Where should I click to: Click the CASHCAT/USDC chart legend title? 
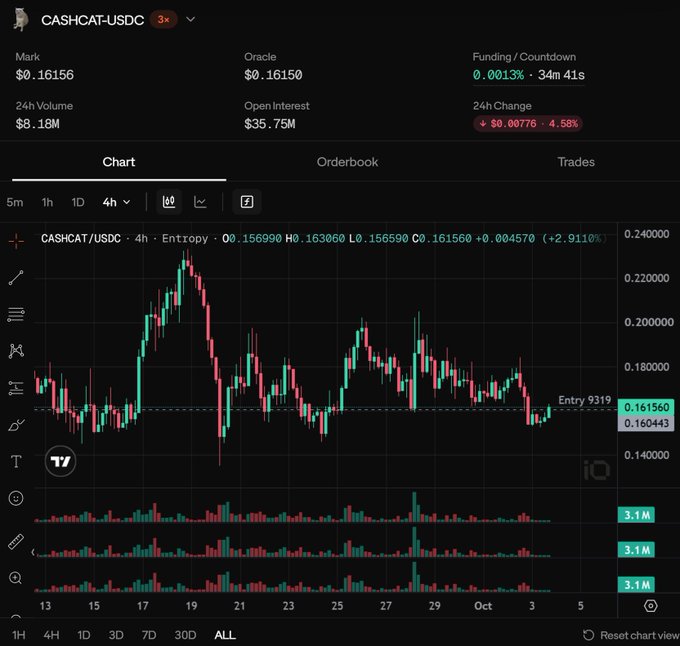tap(81, 238)
